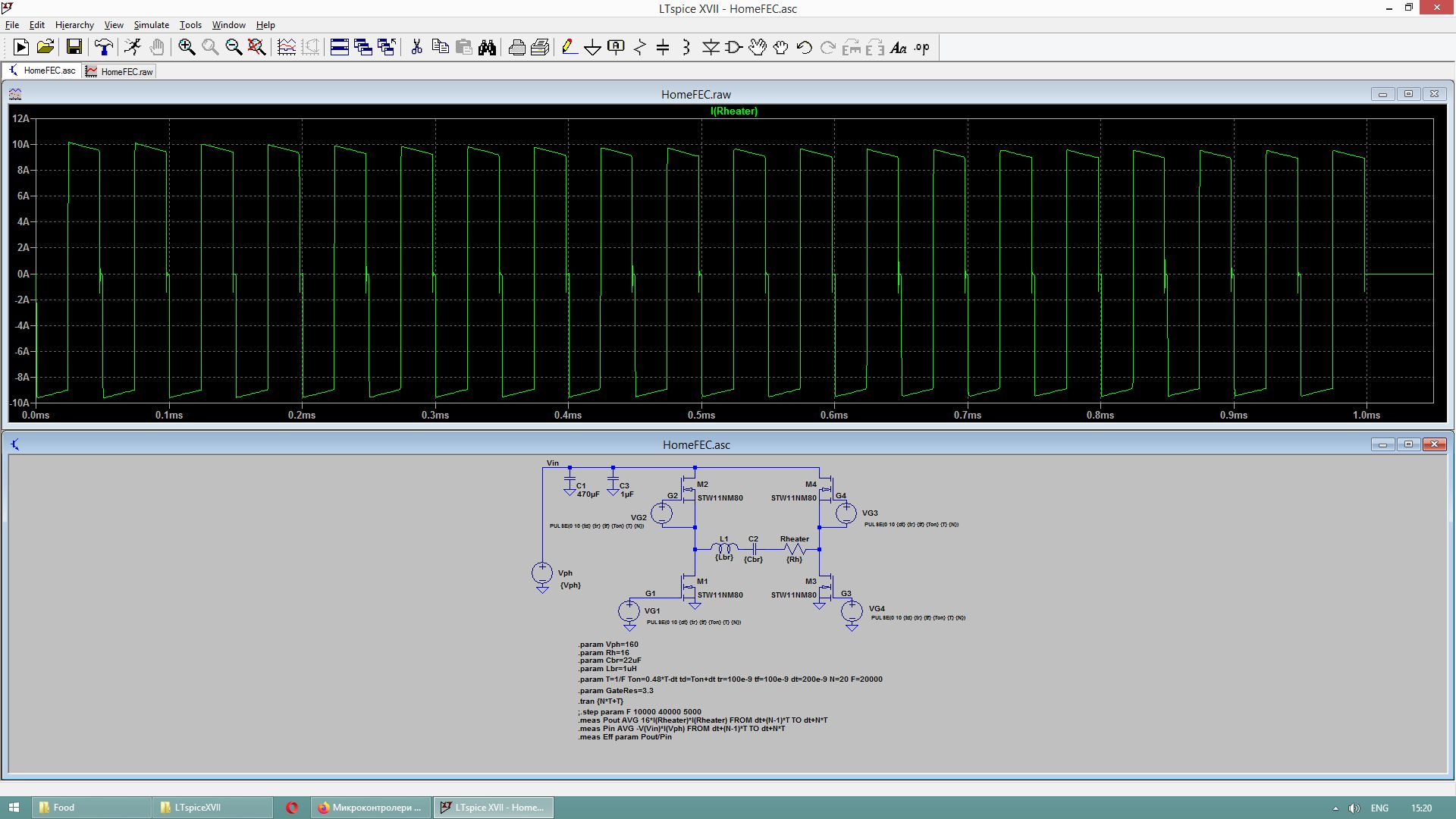Image resolution: width=1456 pixels, height=819 pixels.
Task: Open the Simulate menu
Action: click(152, 25)
